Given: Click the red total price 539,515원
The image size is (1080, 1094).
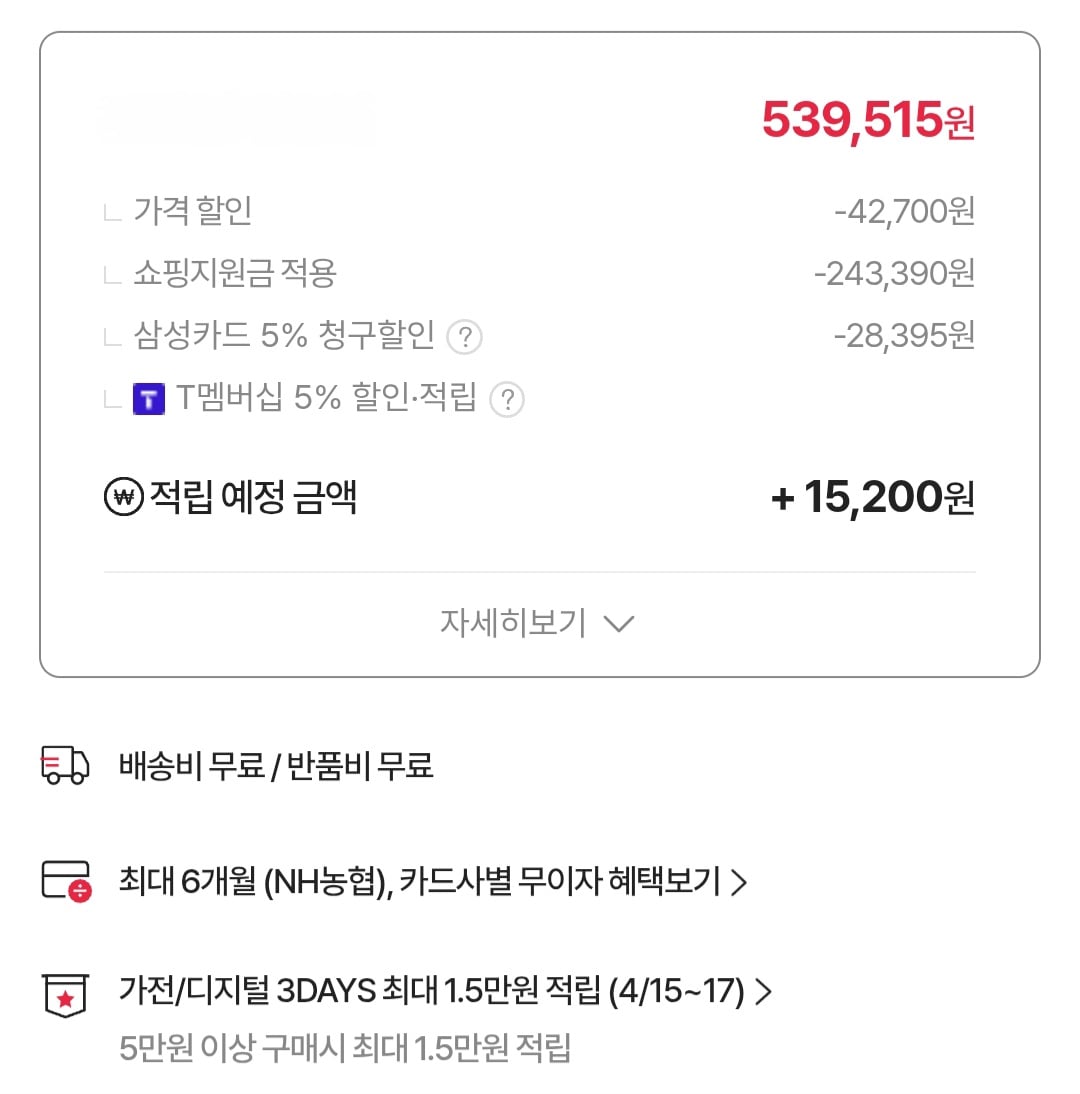Looking at the screenshot, I should point(868,121).
